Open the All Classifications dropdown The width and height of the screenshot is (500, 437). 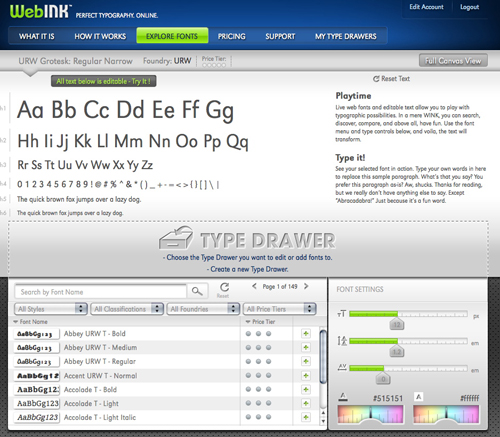[127, 309]
